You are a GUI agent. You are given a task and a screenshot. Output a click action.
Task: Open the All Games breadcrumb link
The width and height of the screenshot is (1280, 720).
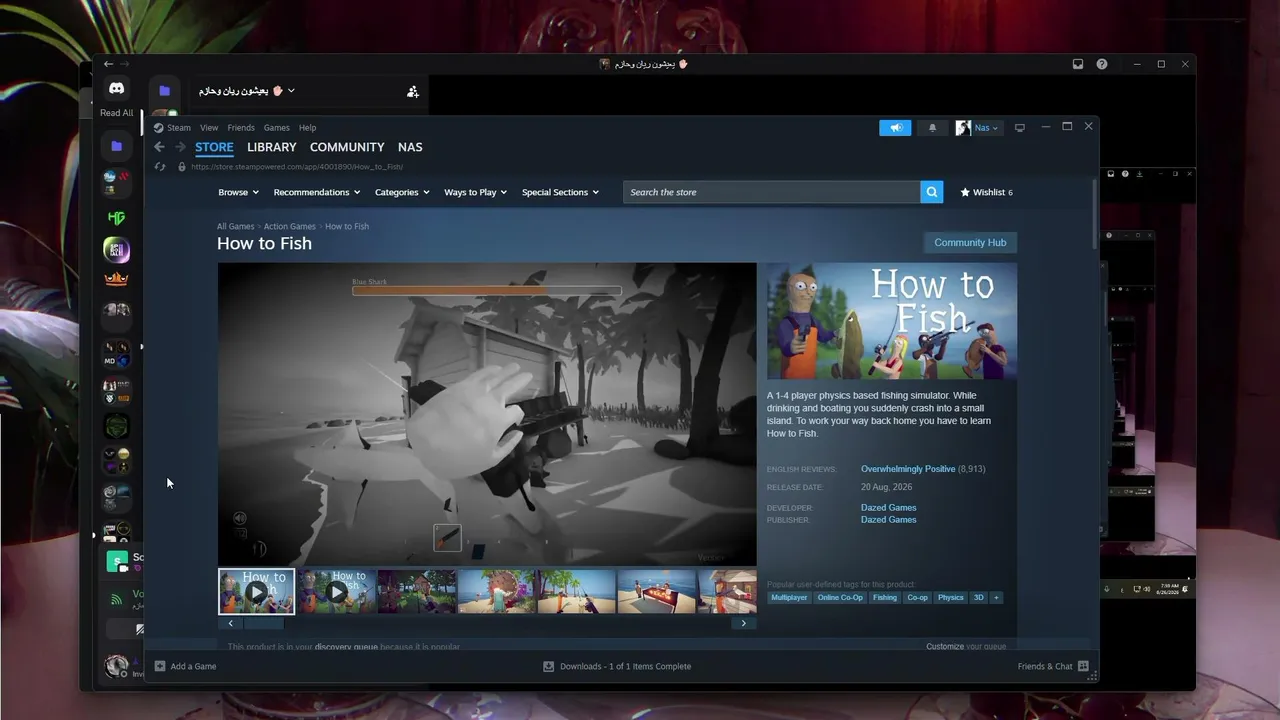point(235,227)
